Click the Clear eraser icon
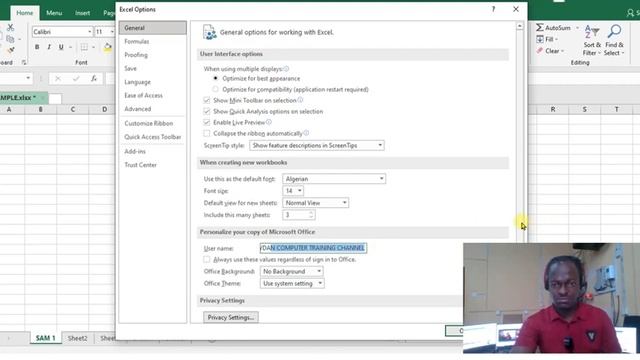 point(540,51)
